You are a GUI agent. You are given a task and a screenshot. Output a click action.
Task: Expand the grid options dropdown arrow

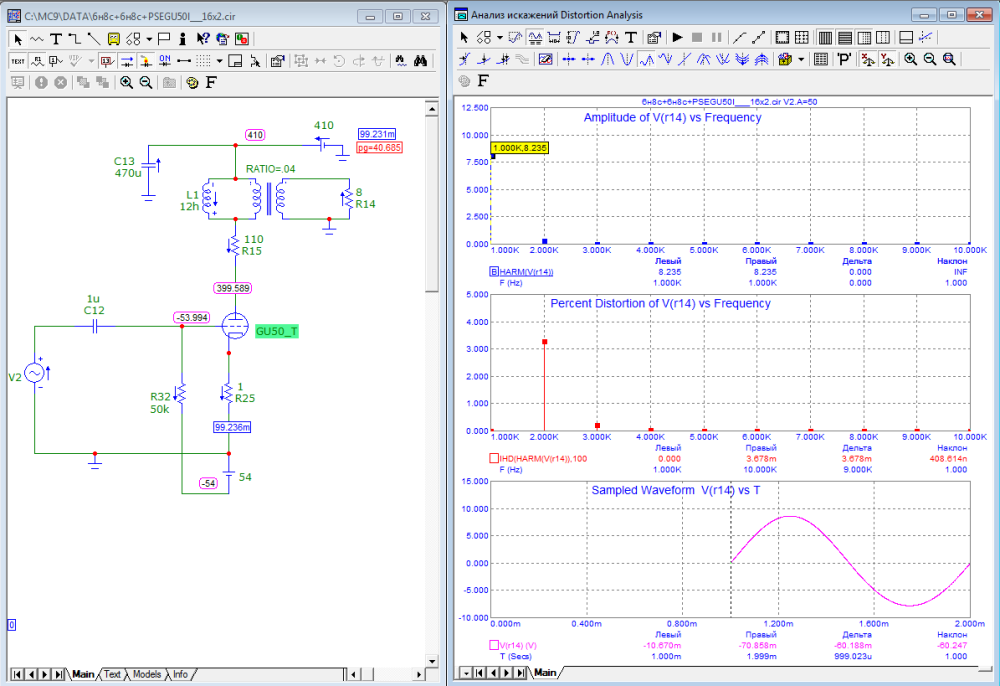pos(219,61)
